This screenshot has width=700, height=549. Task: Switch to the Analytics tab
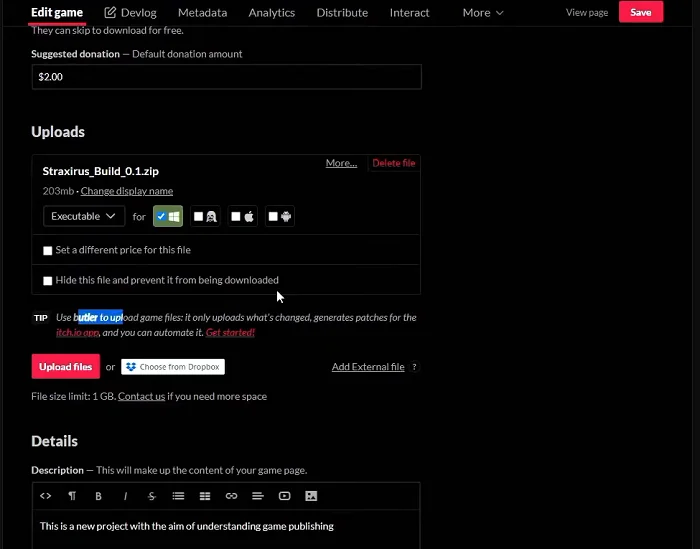click(272, 12)
